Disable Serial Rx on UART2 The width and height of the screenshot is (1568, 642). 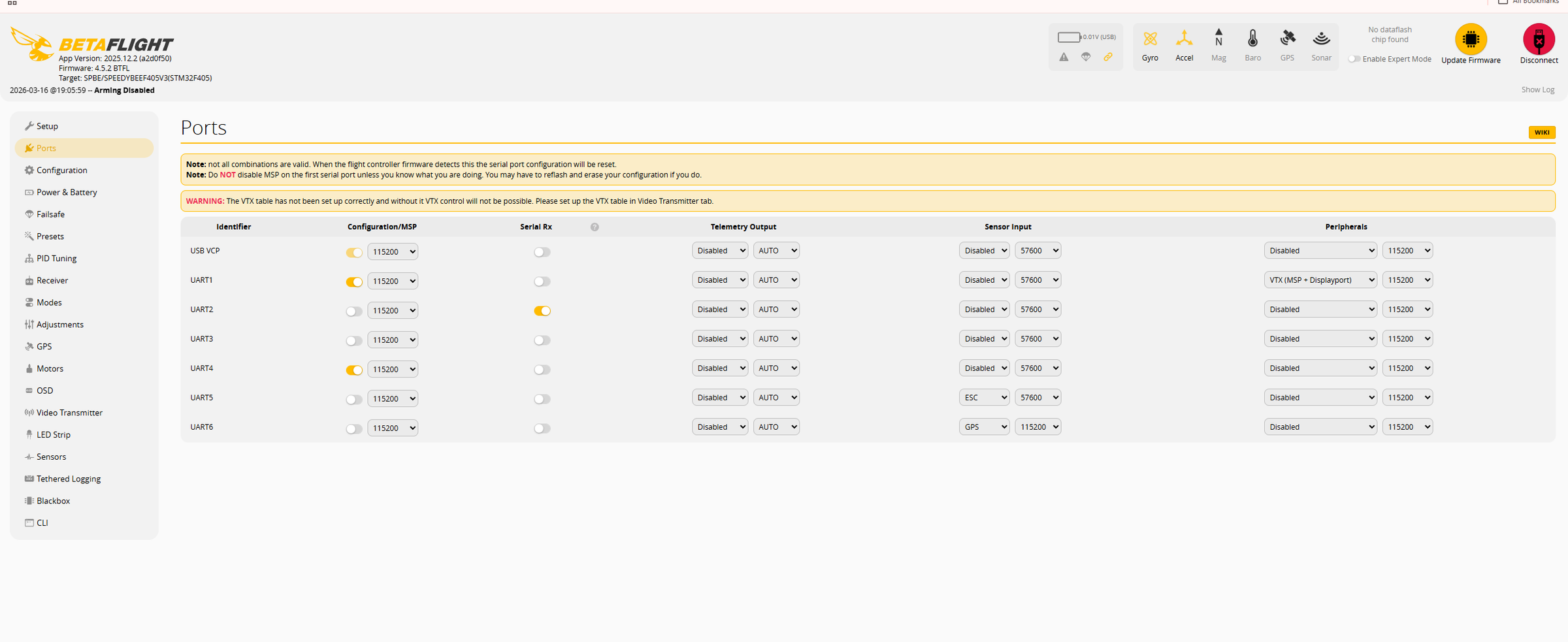coord(542,311)
